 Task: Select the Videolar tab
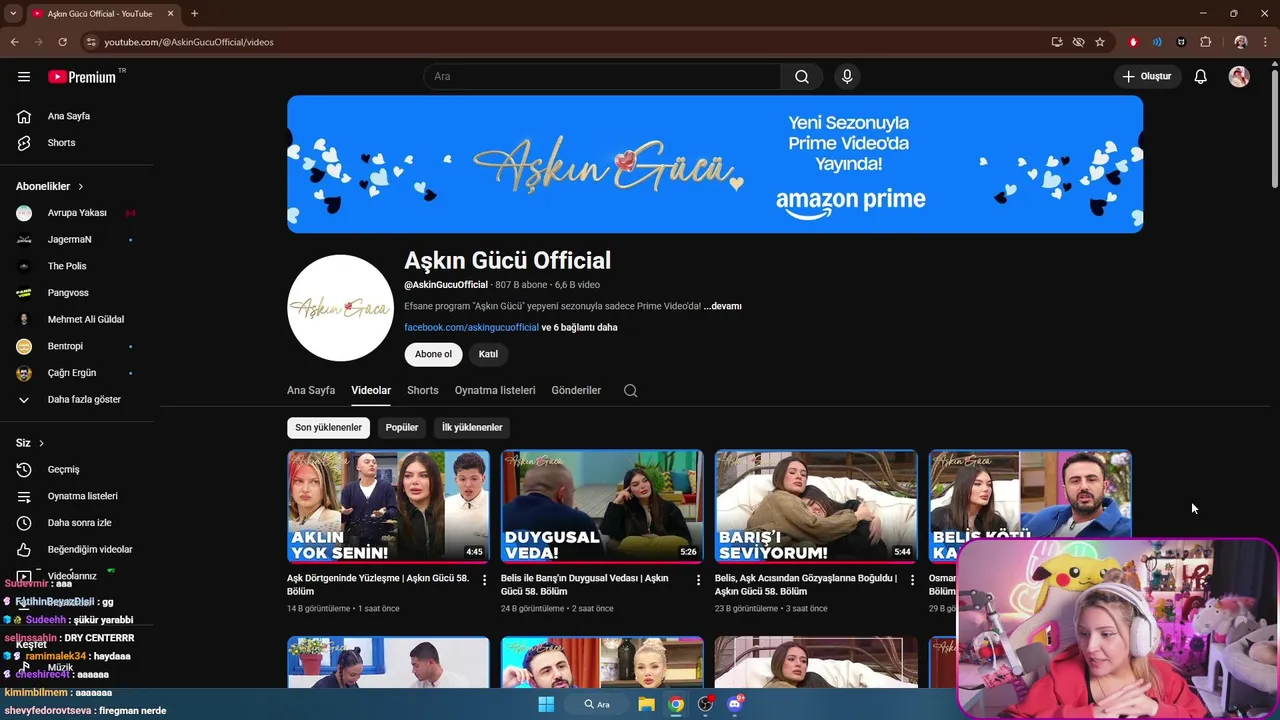pos(371,390)
